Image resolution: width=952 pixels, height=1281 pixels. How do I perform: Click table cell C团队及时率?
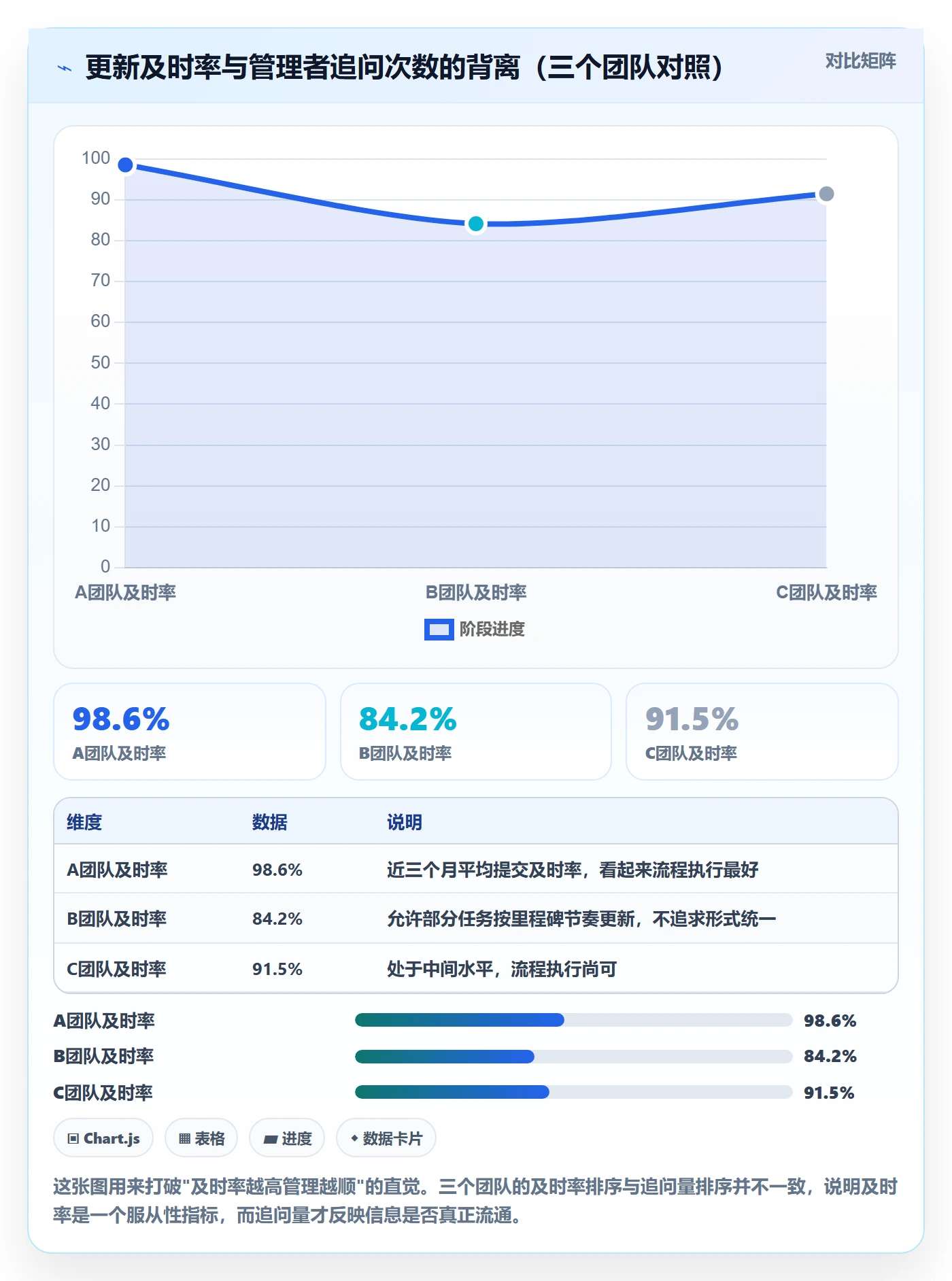(x=116, y=969)
